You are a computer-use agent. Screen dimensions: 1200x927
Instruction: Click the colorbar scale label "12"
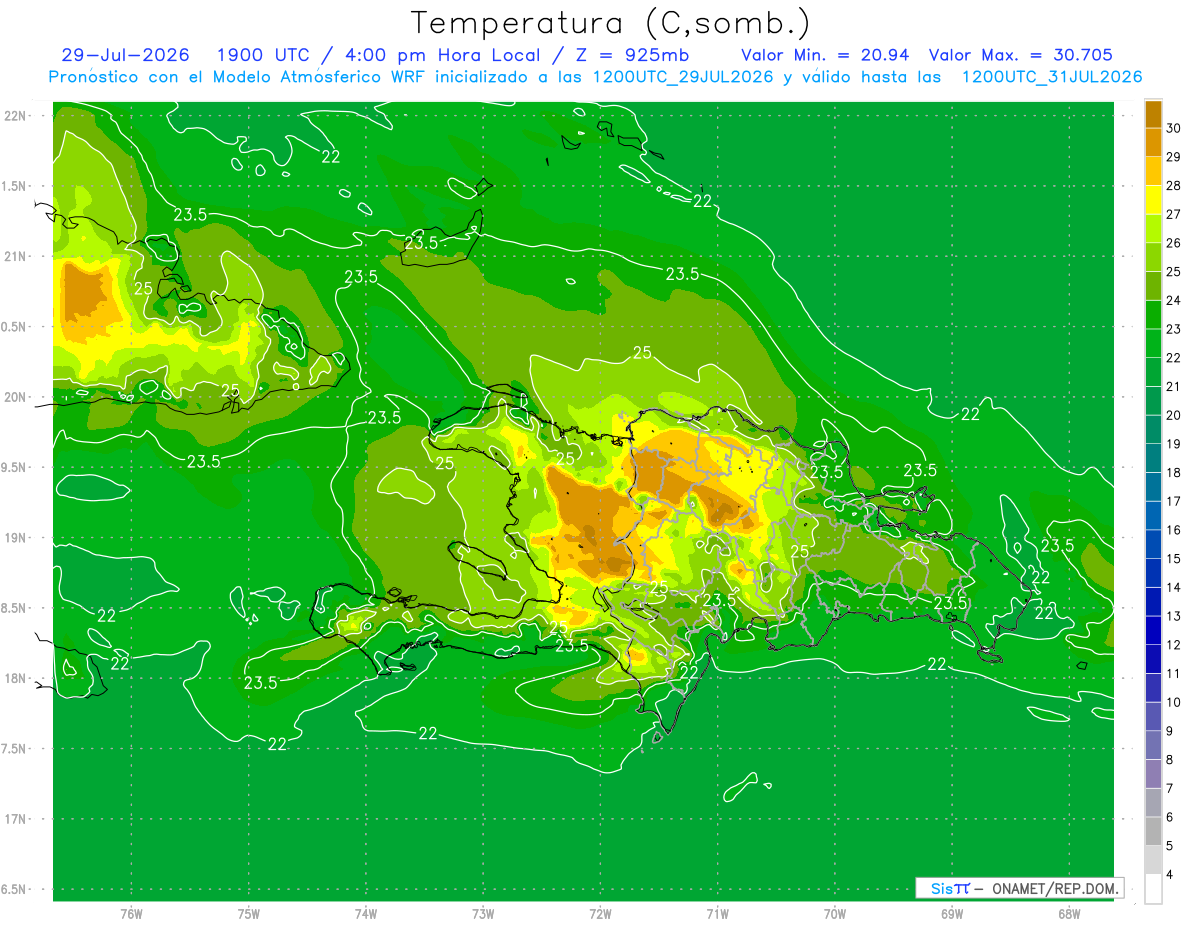click(1174, 645)
